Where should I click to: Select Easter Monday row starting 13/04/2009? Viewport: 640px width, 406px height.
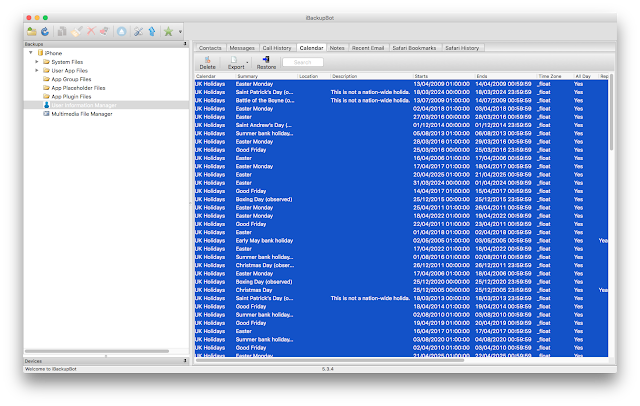tap(401, 84)
